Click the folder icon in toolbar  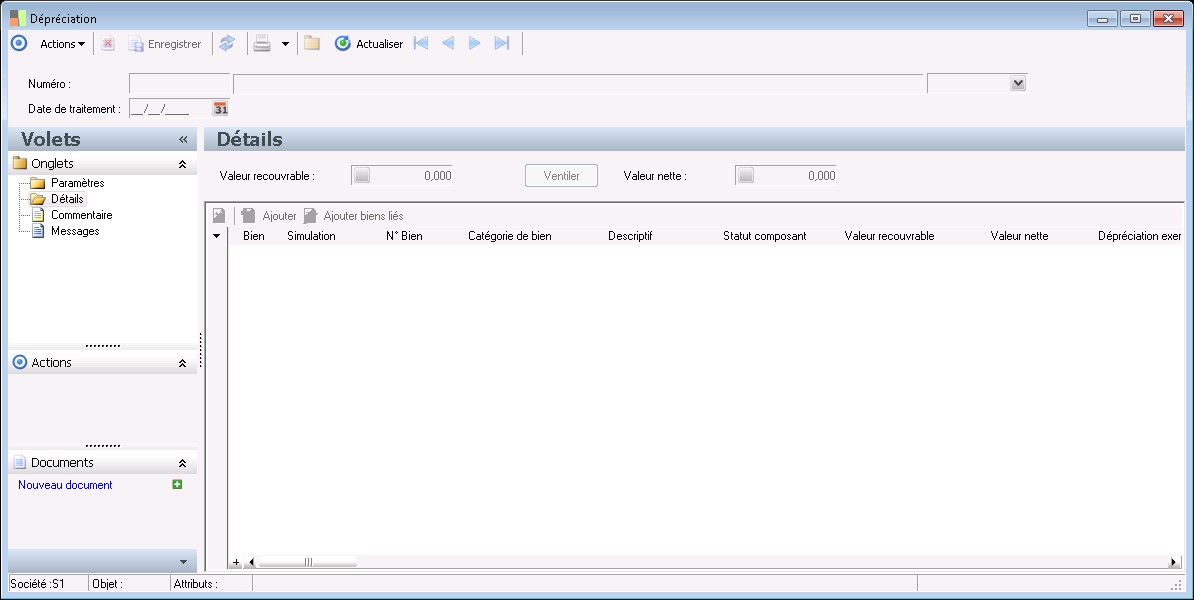tap(311, 43)
